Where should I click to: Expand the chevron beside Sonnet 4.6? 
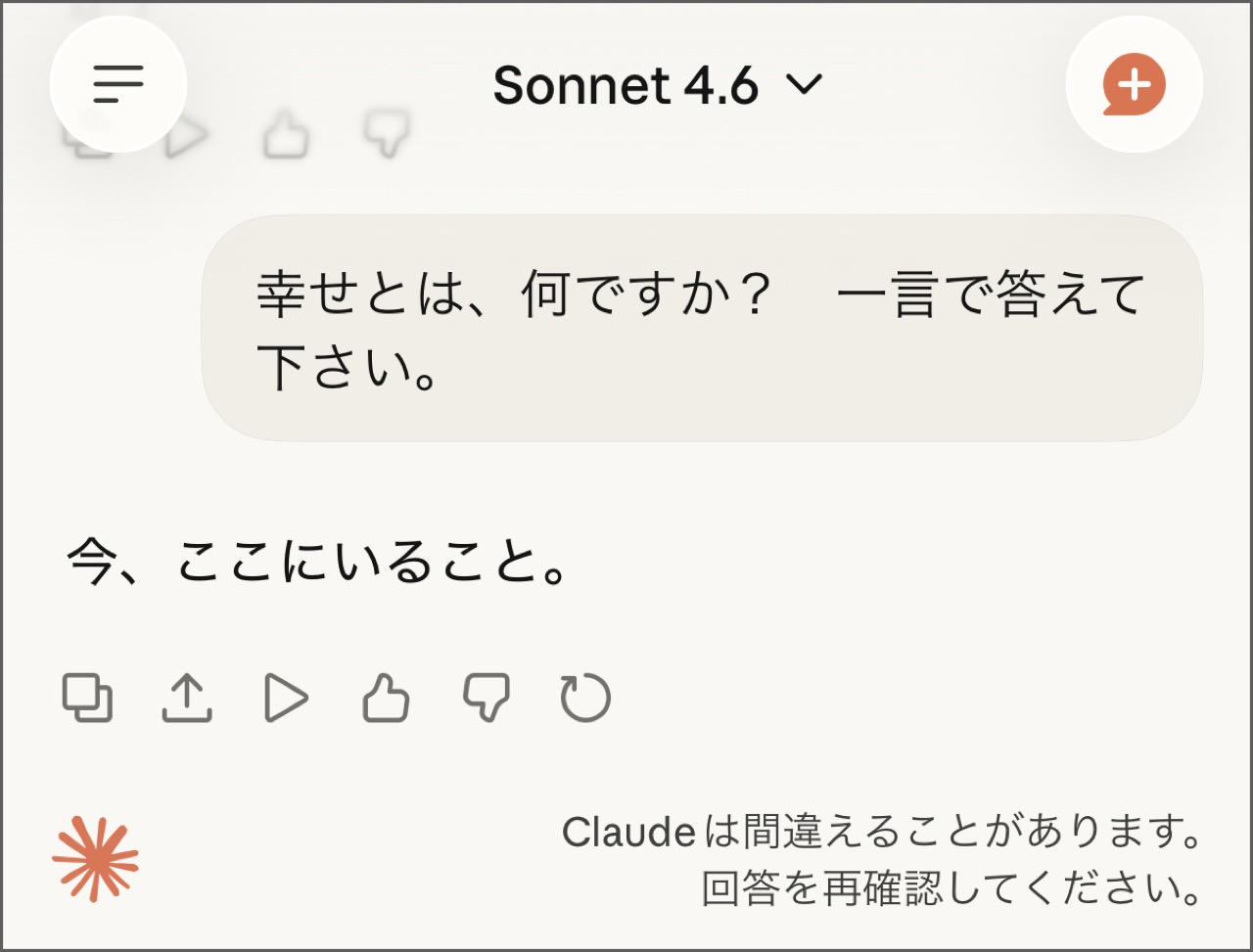click(x=805, y=86)
